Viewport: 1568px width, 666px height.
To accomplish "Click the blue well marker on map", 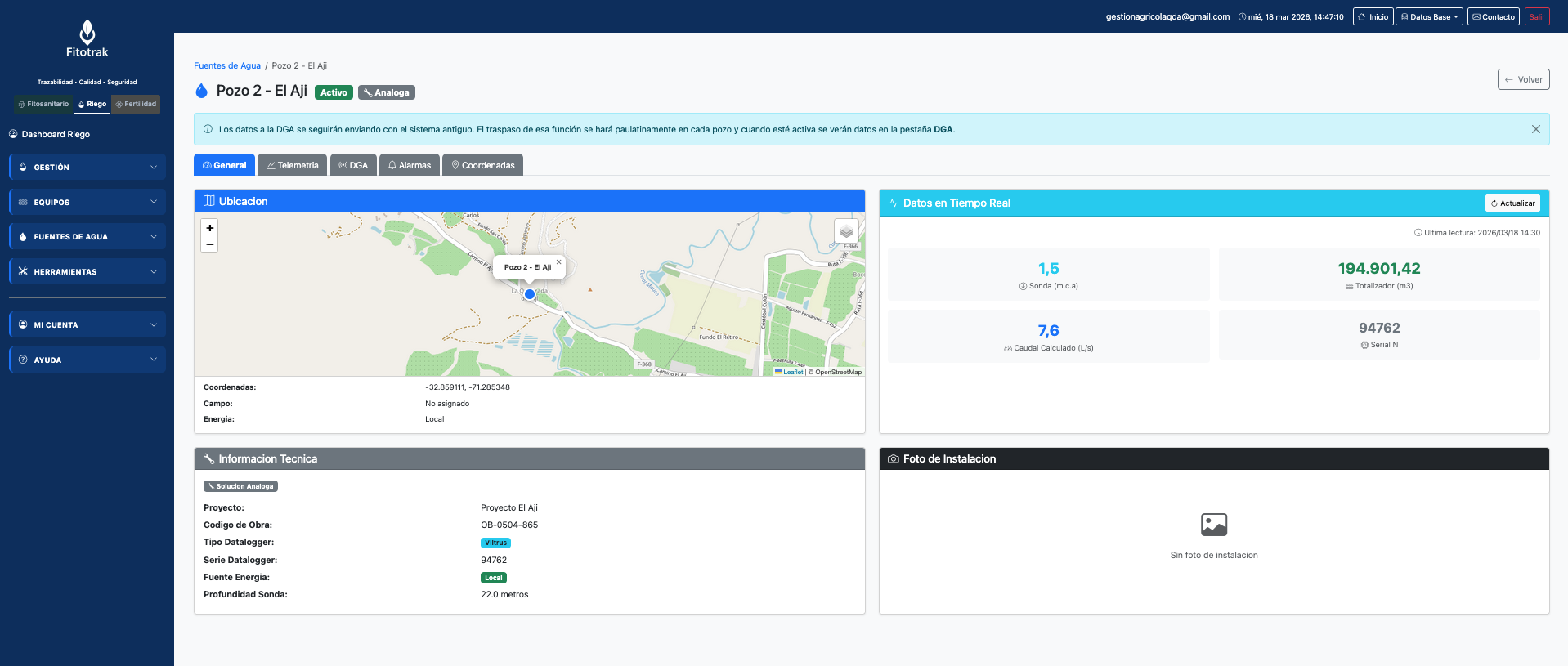I will (530, 294).
